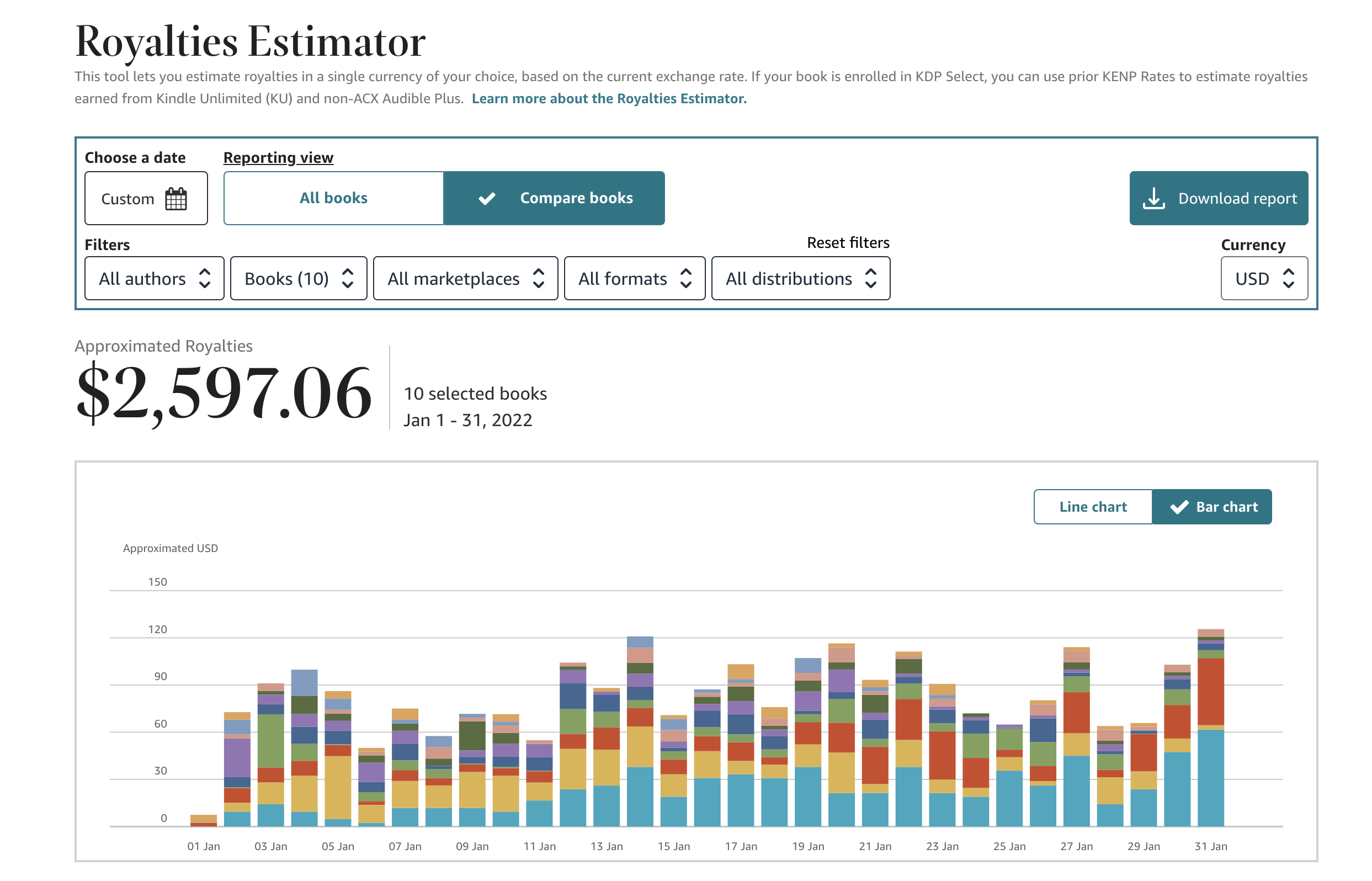
Task: Select the All books reporting view
Action: (333, 198)
